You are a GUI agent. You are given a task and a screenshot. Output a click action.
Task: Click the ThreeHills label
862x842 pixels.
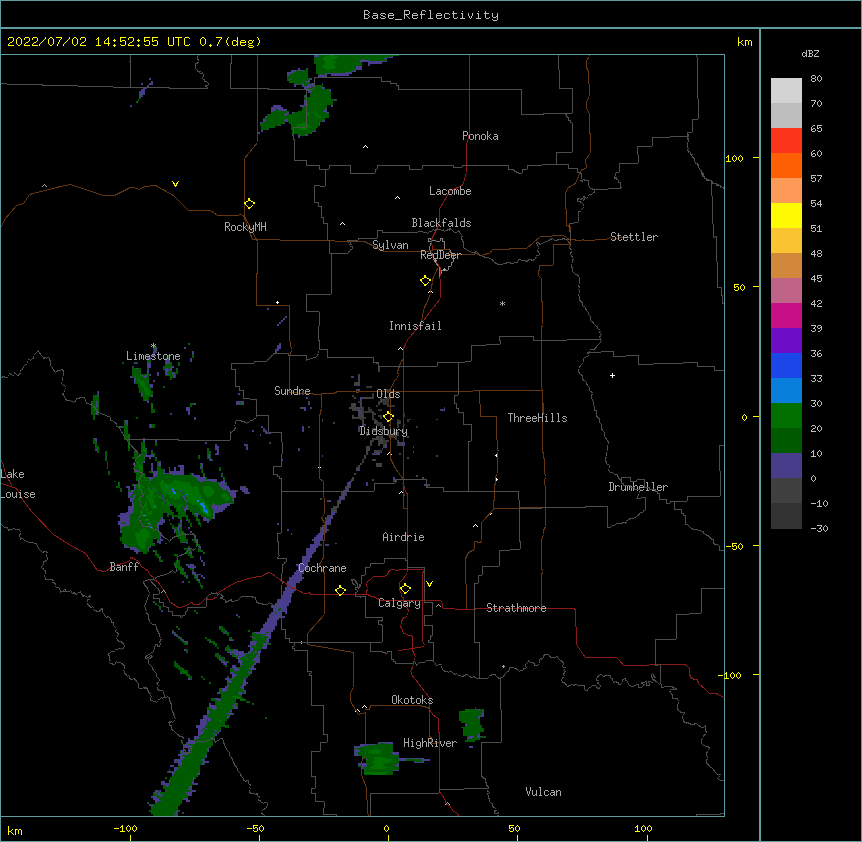pos(537,418)
